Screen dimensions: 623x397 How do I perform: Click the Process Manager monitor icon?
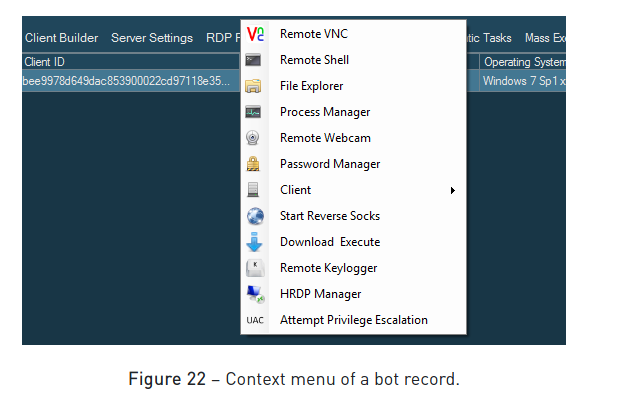pos(253,112)
